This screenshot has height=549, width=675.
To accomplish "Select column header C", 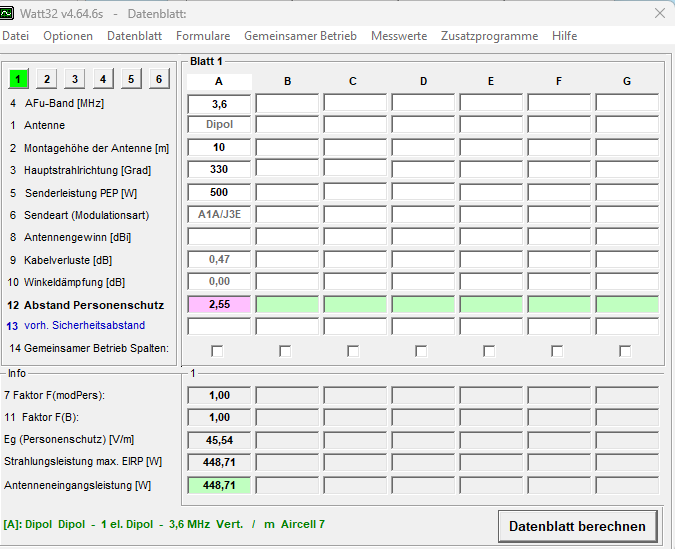I will pos(353,81).
